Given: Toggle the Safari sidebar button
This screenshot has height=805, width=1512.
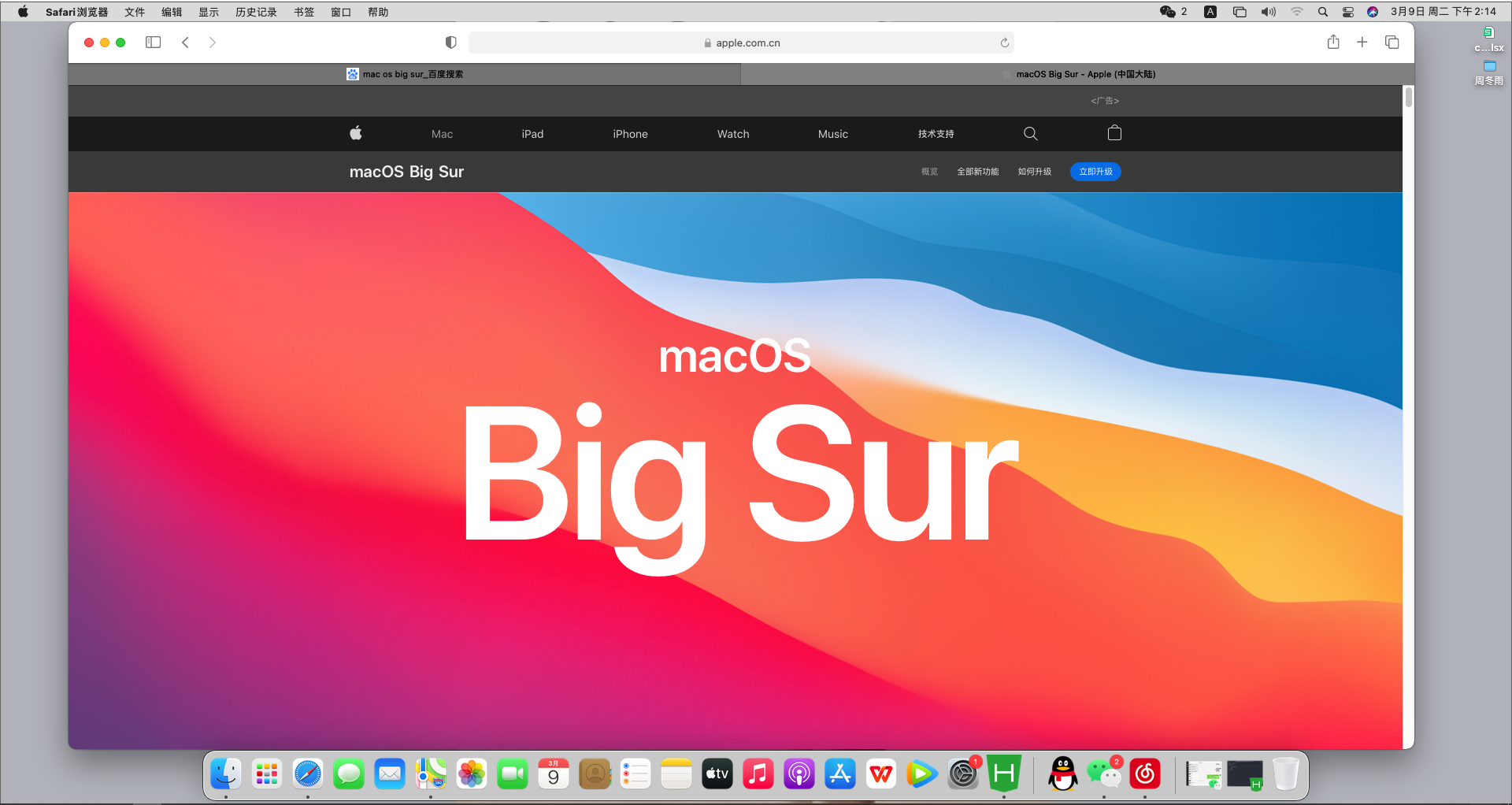Looking at the screenshot, I should click(x=154, y=43).
